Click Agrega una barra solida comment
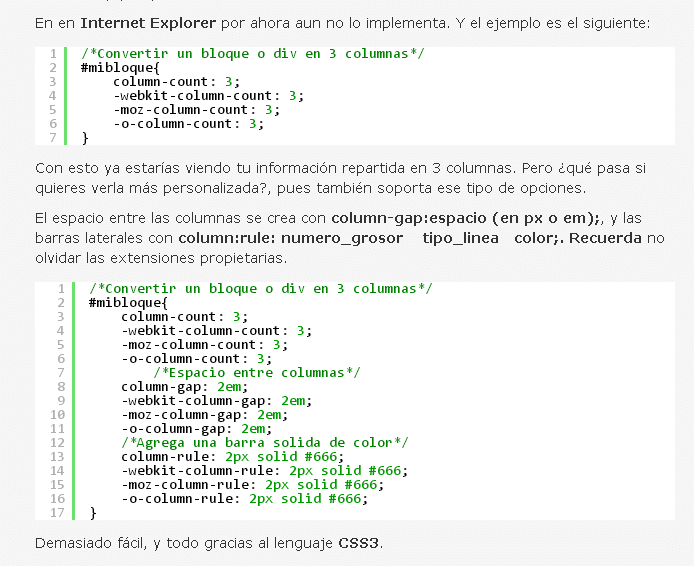This screenshot has height=566, width=694. click(x=265, y=443)
